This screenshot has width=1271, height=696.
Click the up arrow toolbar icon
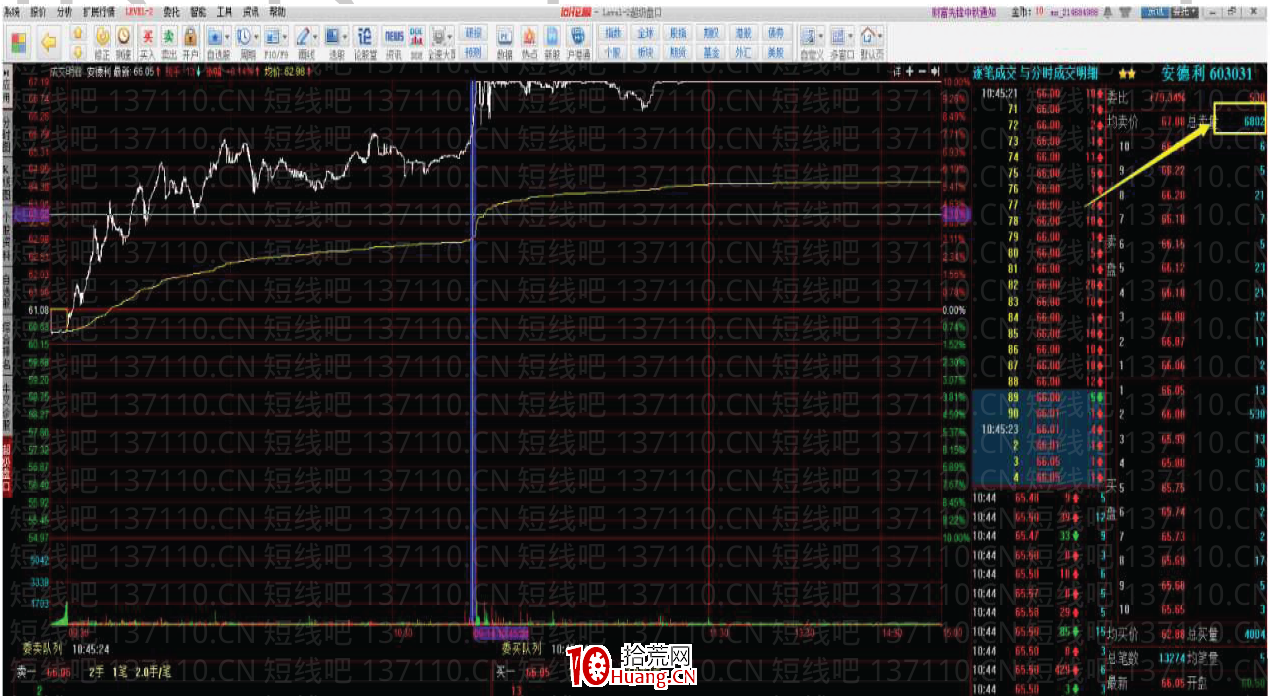[x=77, y=33]
